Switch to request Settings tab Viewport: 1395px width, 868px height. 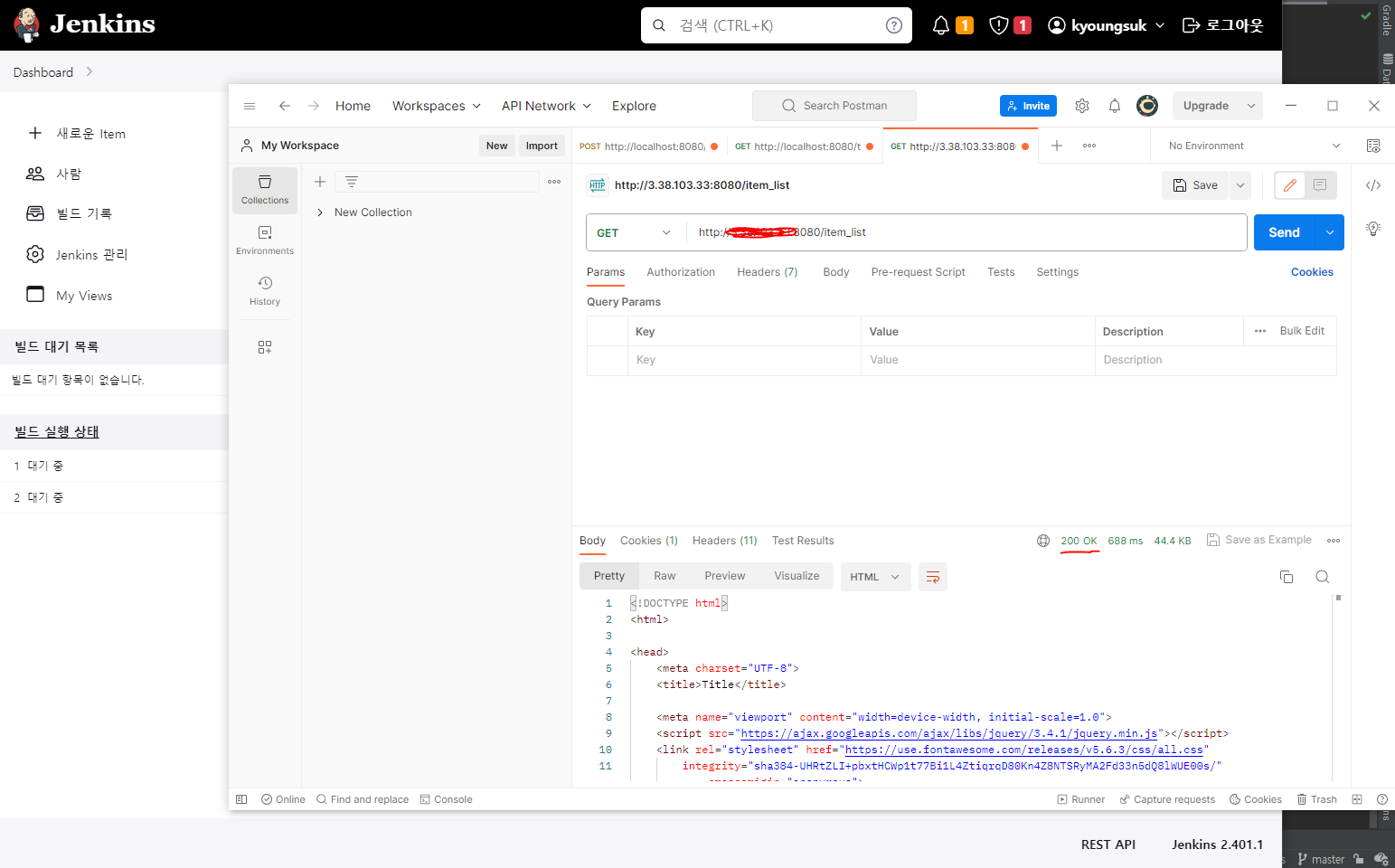[1058, 272]
